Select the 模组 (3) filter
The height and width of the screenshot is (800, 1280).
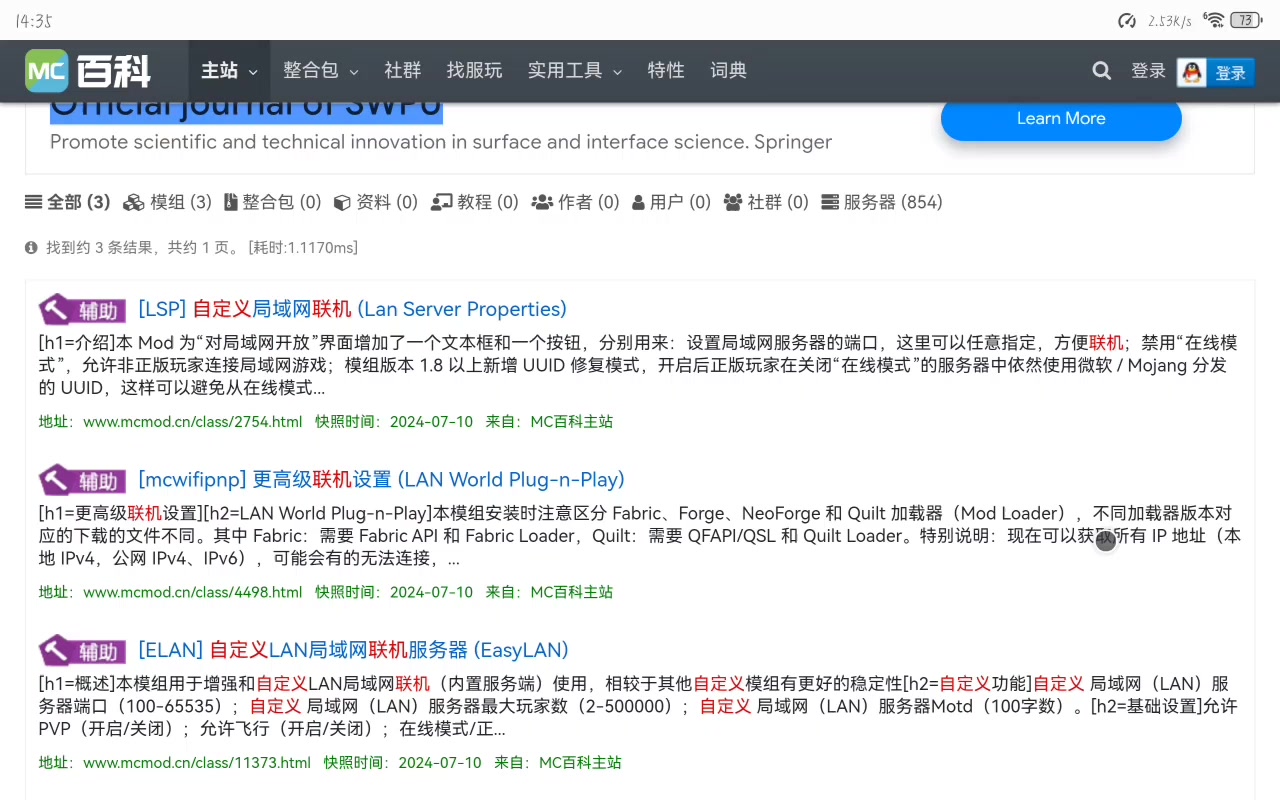tap(167, 202)
